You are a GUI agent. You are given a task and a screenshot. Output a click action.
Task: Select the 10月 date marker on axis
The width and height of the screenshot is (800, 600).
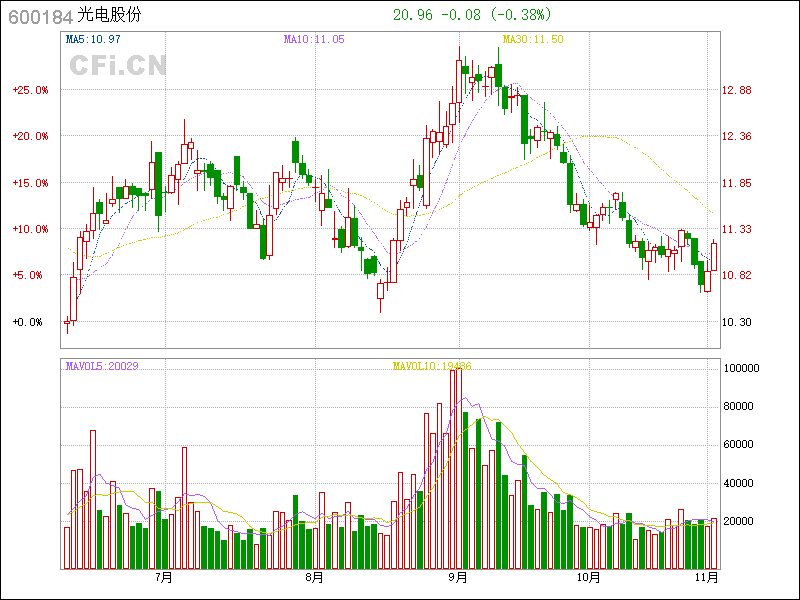588,577
